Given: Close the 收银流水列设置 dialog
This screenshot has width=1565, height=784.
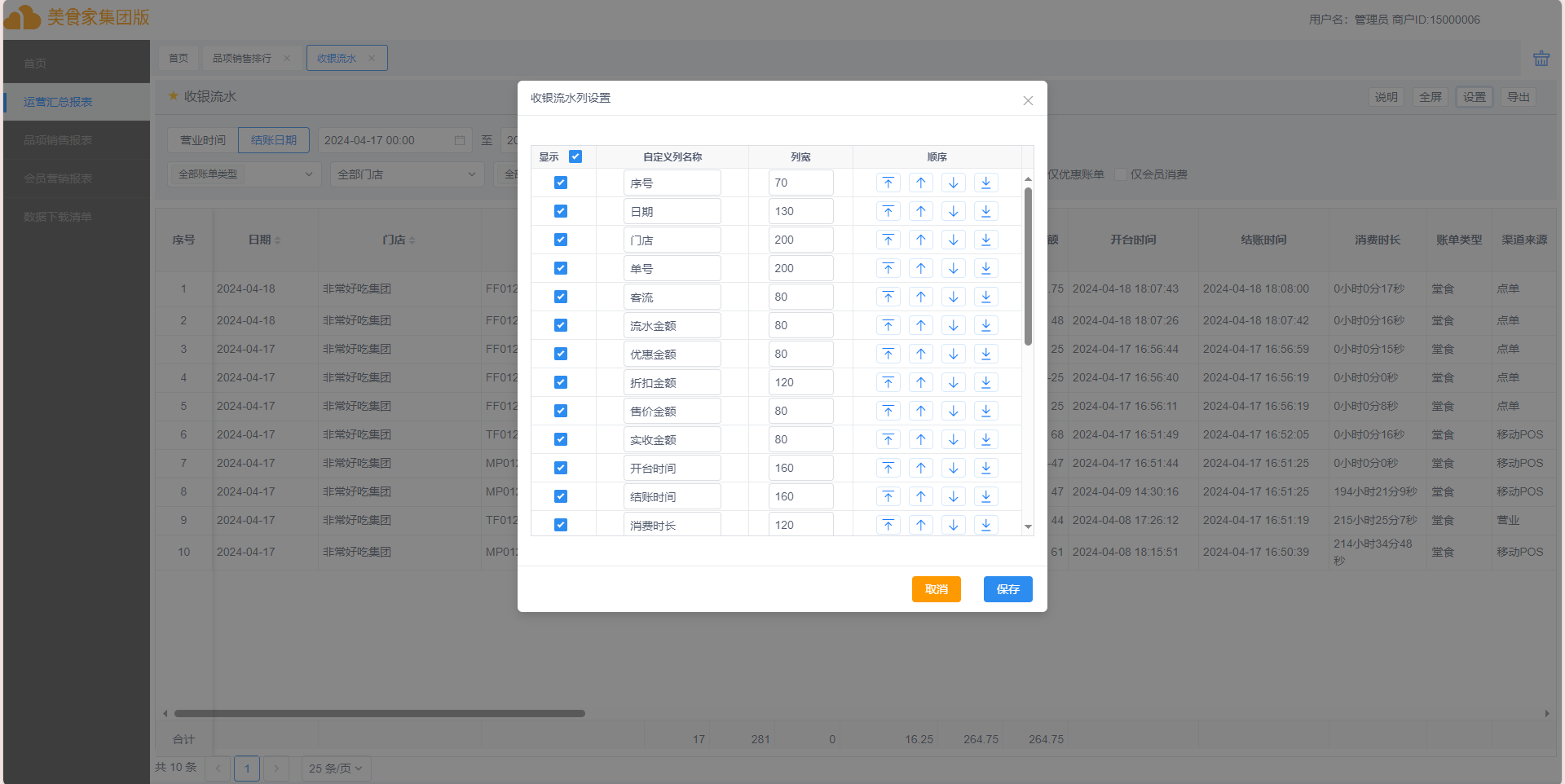Looking at the screenshot, I should pyautogui.click(x=1028, y=100).
